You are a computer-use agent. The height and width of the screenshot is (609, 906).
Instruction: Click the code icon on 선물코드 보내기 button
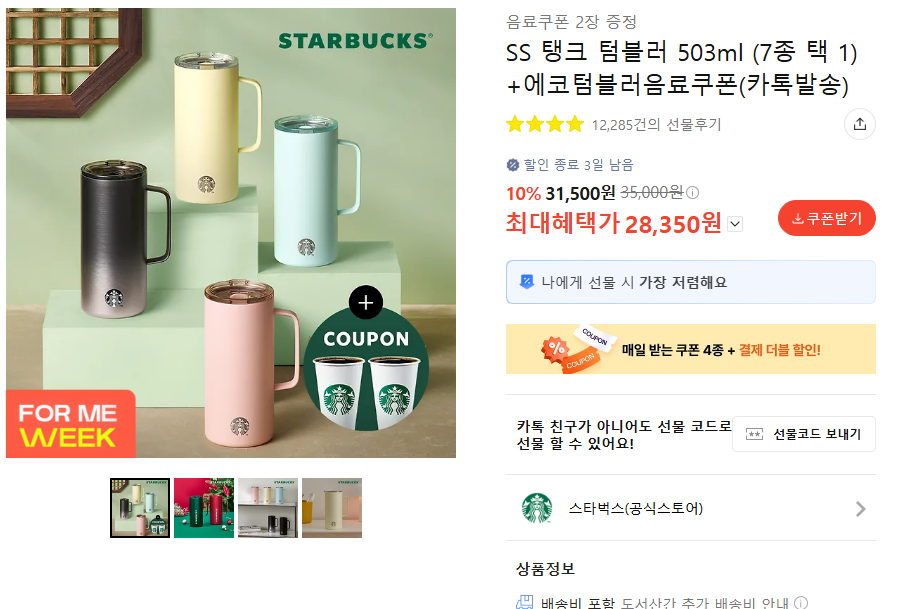click(x=756, y=435)
